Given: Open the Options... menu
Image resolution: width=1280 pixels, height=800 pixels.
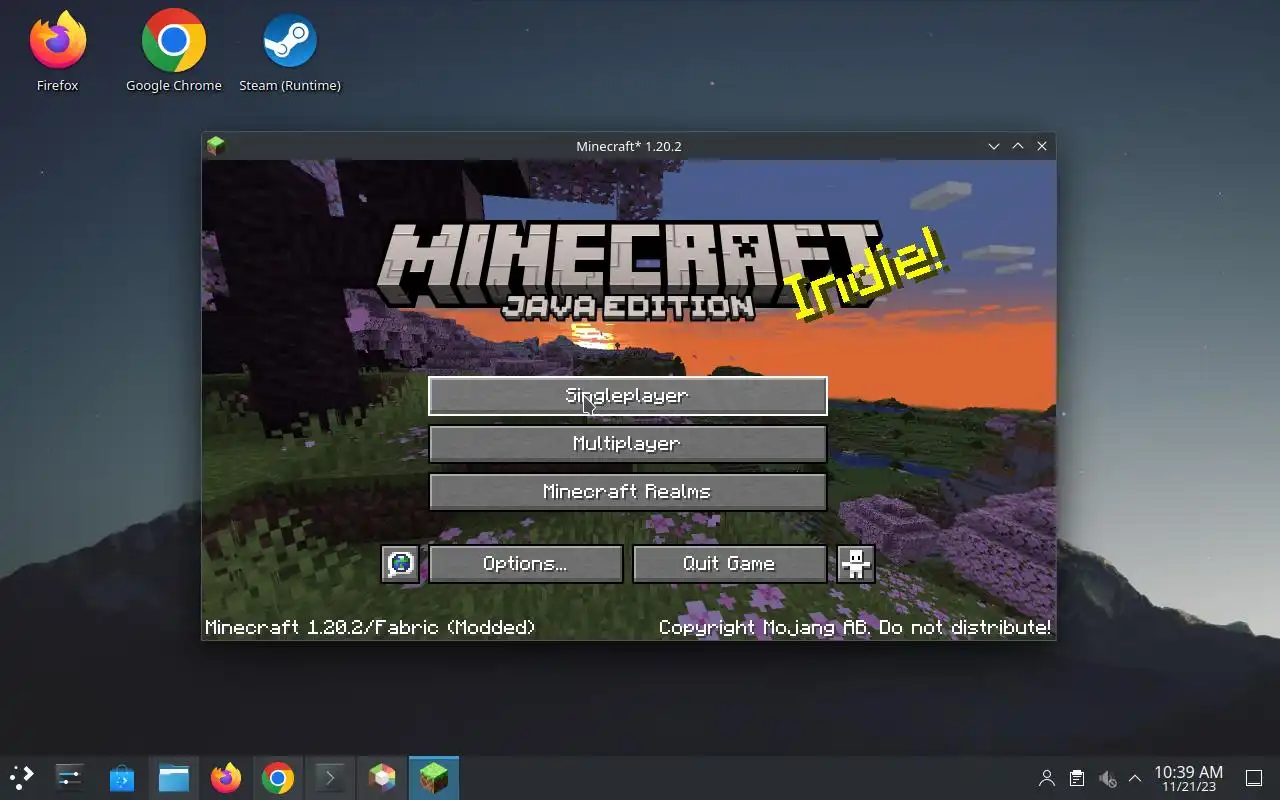Looking at the screenshot, I should click(526, 564).
